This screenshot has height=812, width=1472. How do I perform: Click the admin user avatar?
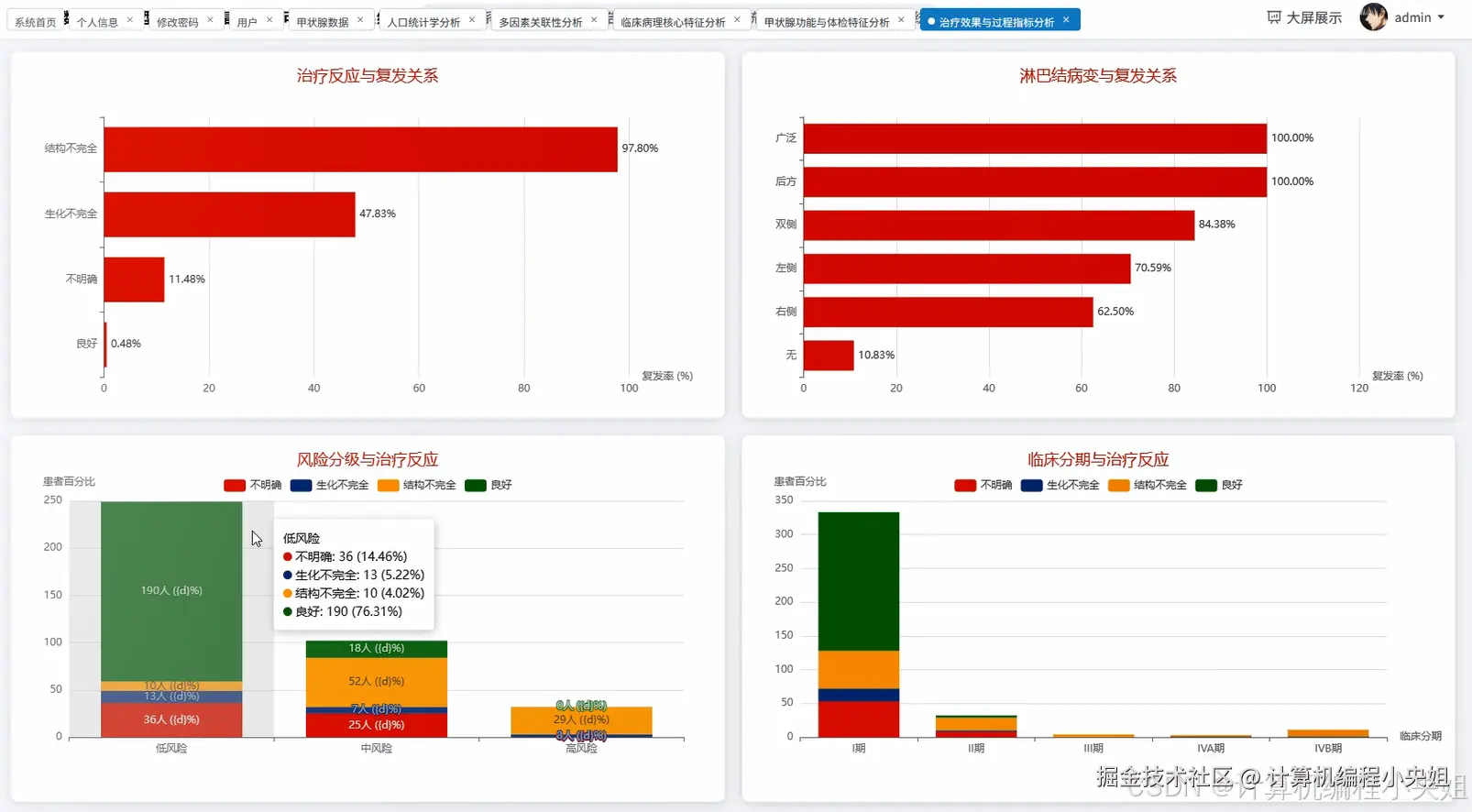1373,17
